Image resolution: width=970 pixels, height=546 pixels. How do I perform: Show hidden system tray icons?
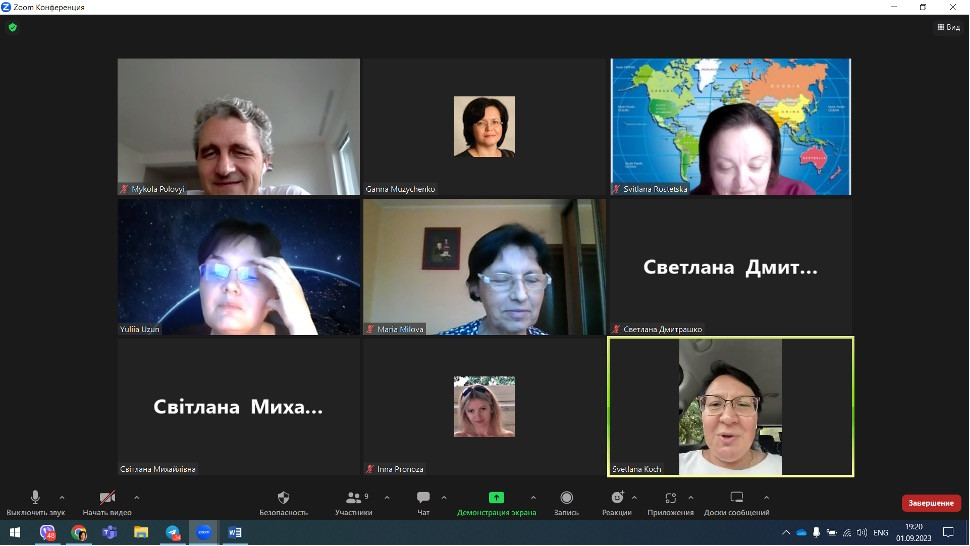(786, 532)
